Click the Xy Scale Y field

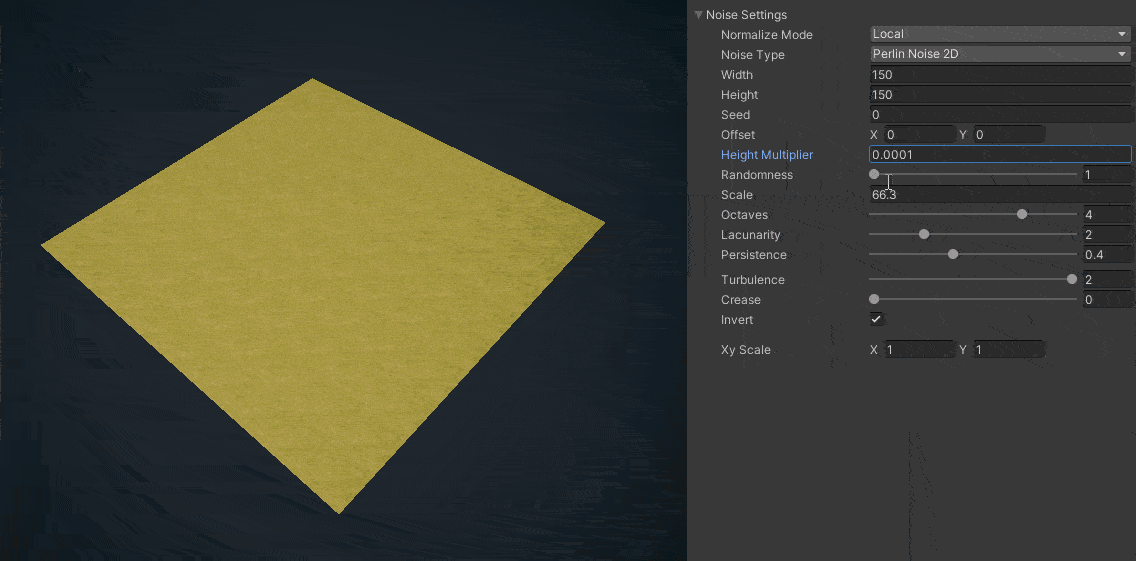1008,349
